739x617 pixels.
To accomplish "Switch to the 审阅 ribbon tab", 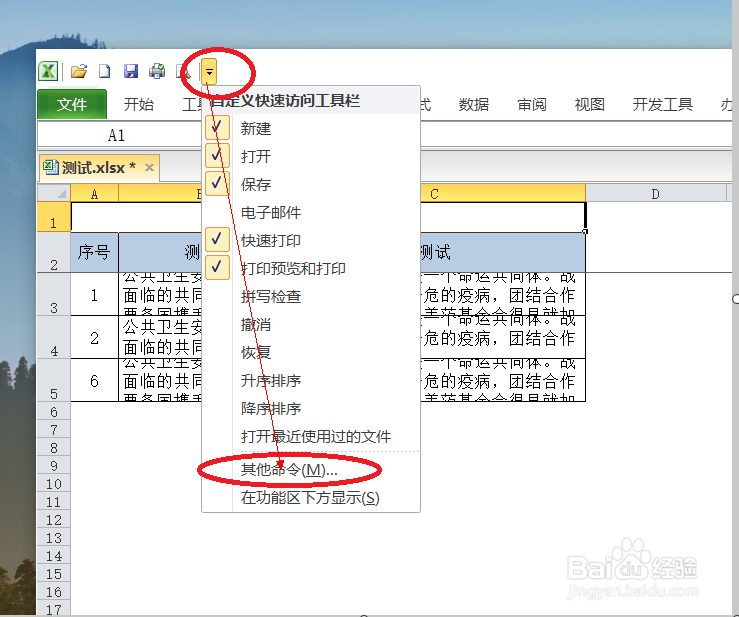I will coord(532,104).
